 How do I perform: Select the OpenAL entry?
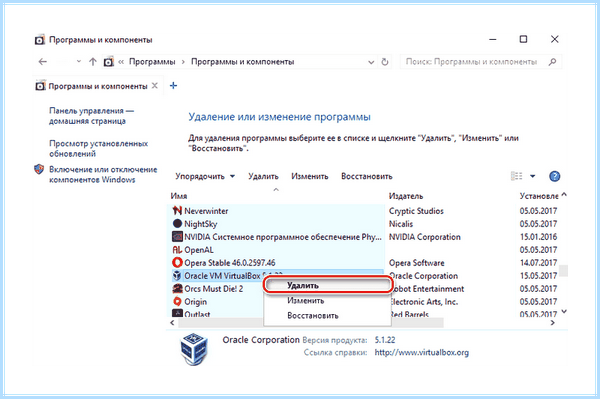click(277, 250)
